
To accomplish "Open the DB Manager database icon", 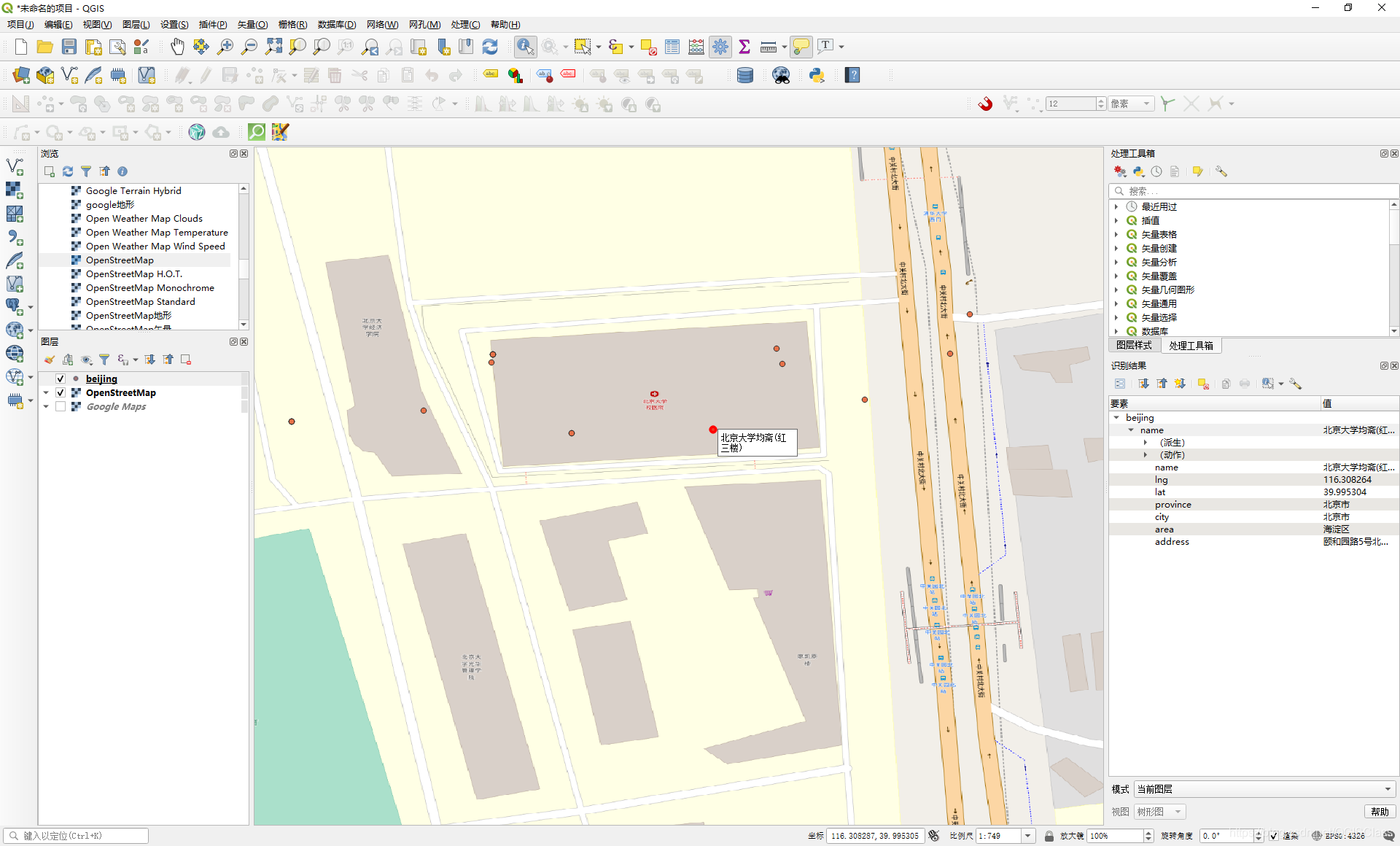I will (x=745, y=75).
